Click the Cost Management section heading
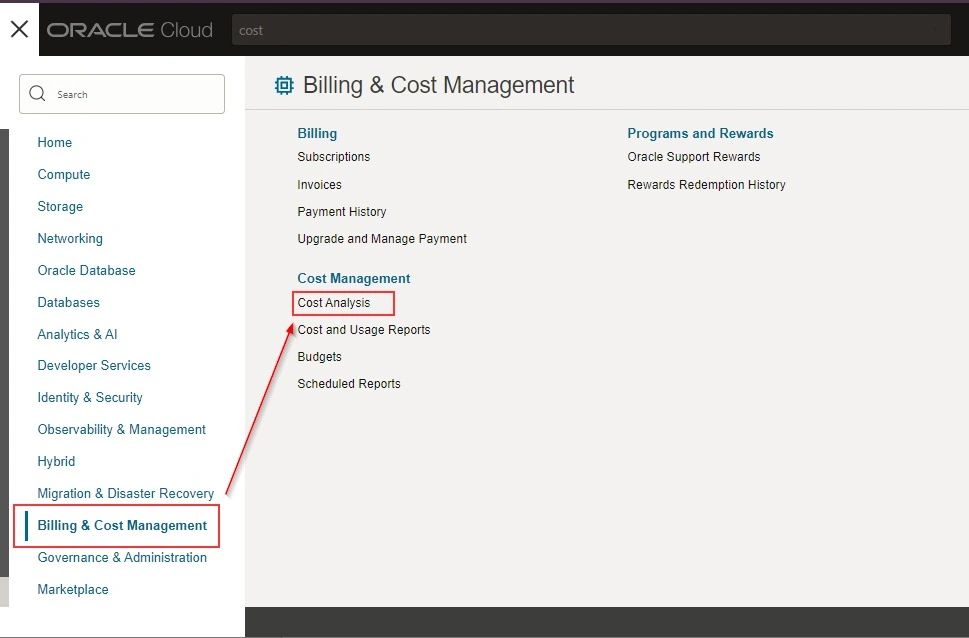The width and height of the screenshot is (969, 638). click(x=353, y=278)
